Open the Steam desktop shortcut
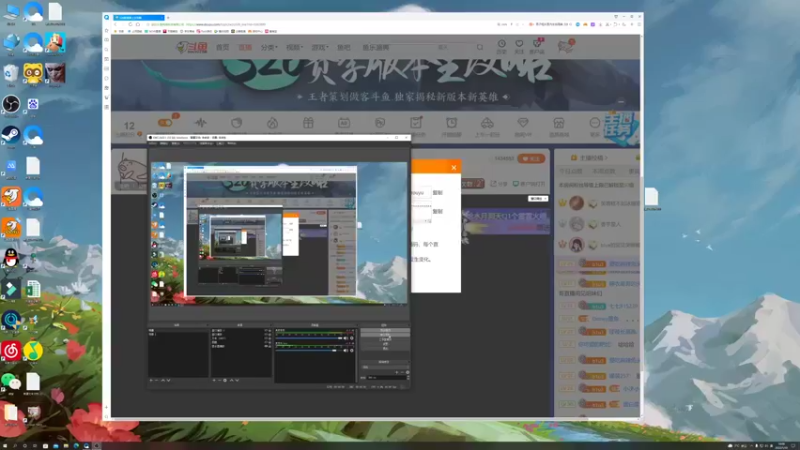Viewport: 800px width, 450px height. [11, 136]
